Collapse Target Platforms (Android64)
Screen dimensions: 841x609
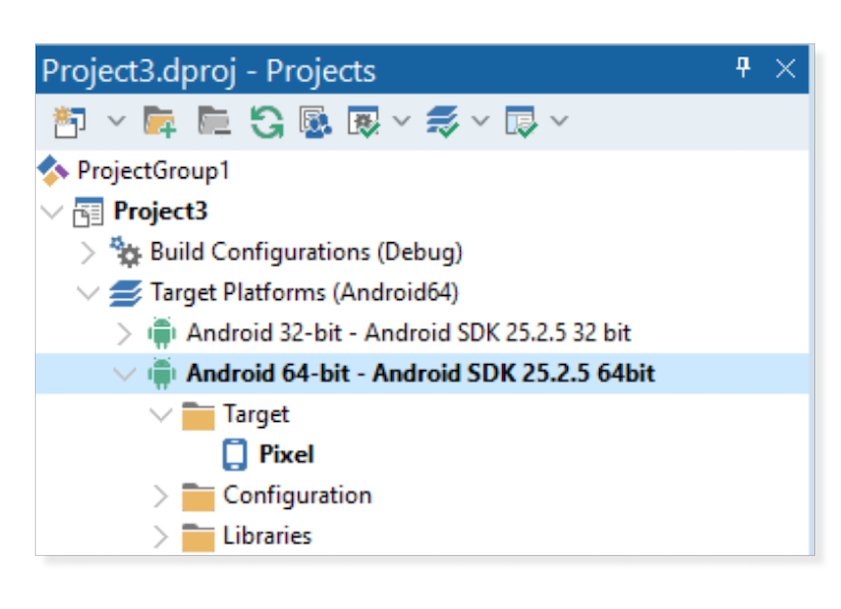tap(87, 293)
